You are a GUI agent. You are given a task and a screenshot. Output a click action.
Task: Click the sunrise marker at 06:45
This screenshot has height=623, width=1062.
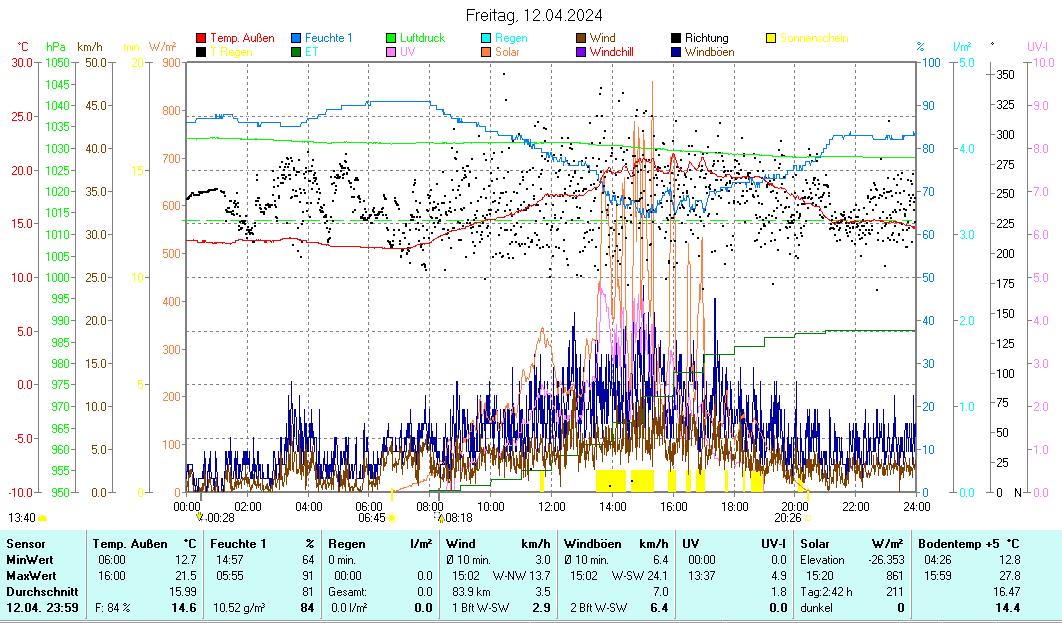tap(392, 518)
